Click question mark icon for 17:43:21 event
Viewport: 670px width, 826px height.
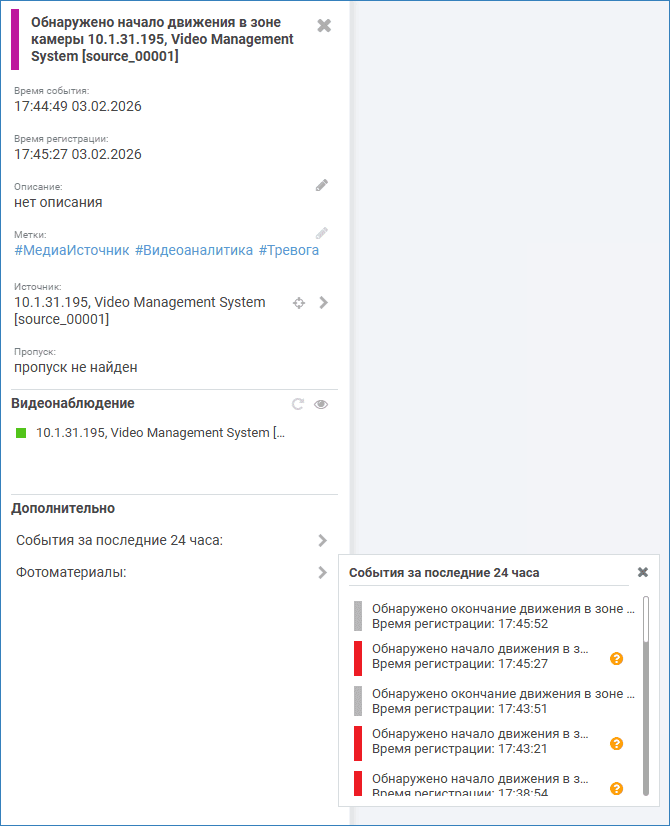616,743
